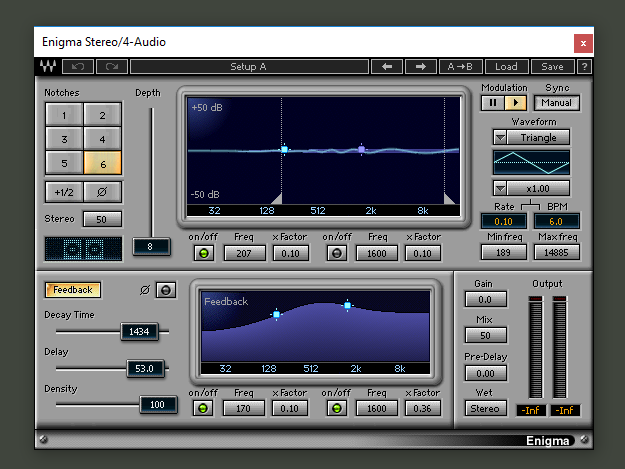Select the second node on Feedback graph
The width and height of the screenshot is (625, 469).
[x=347, y=305]
